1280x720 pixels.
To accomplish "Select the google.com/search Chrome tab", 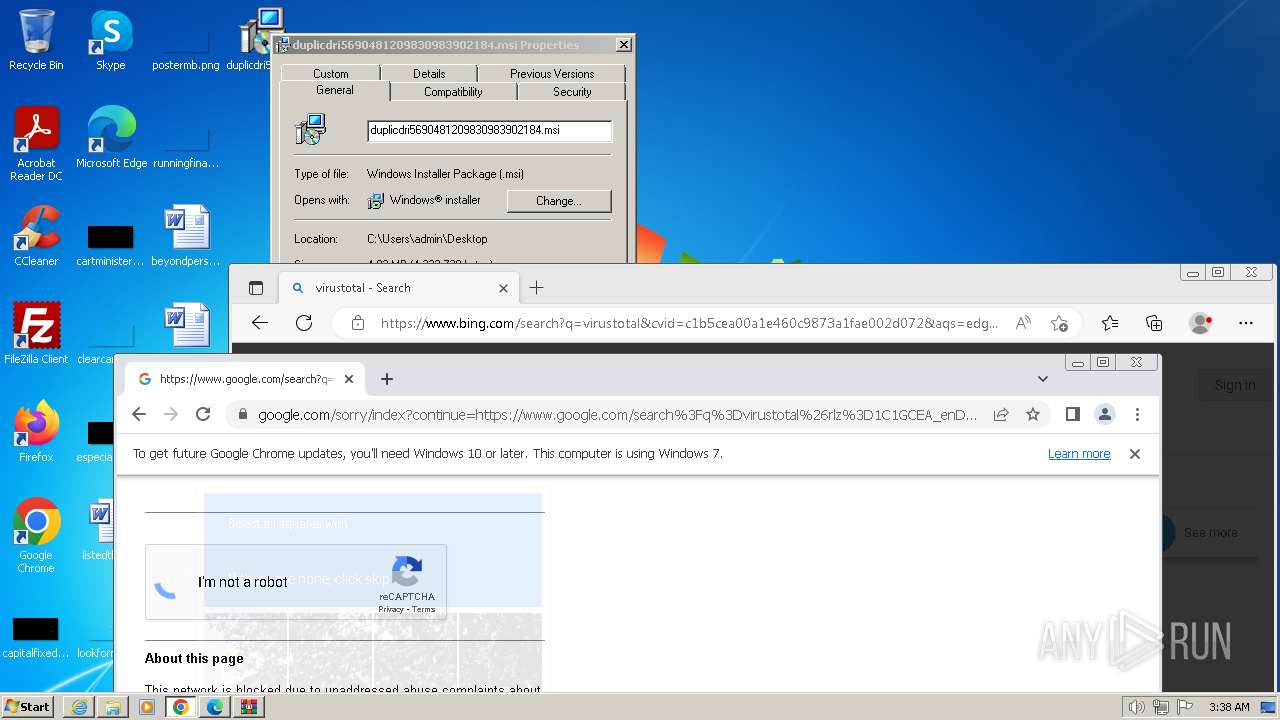I will point(245,379).
